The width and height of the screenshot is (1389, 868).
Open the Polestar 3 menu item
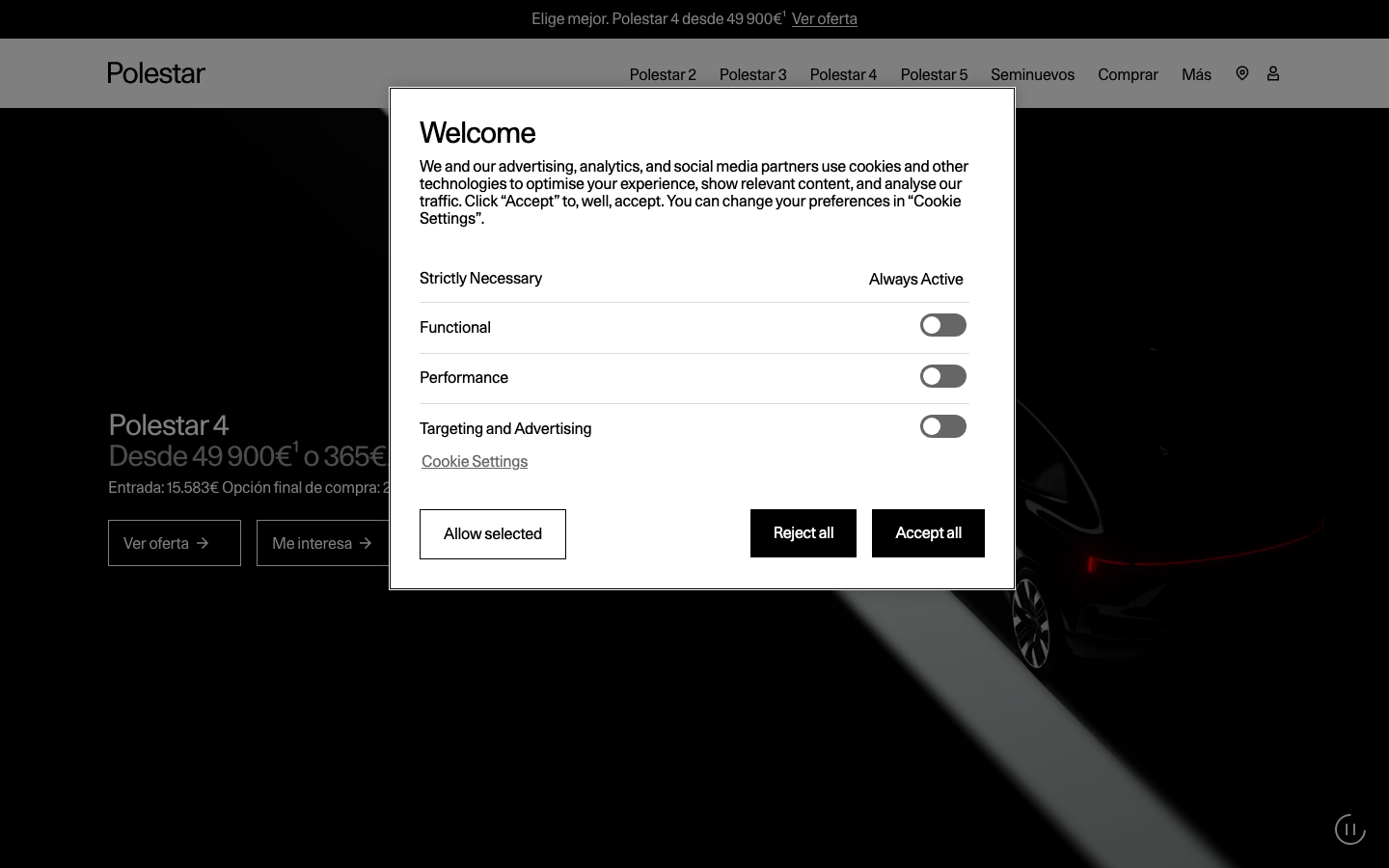point(753,74)
